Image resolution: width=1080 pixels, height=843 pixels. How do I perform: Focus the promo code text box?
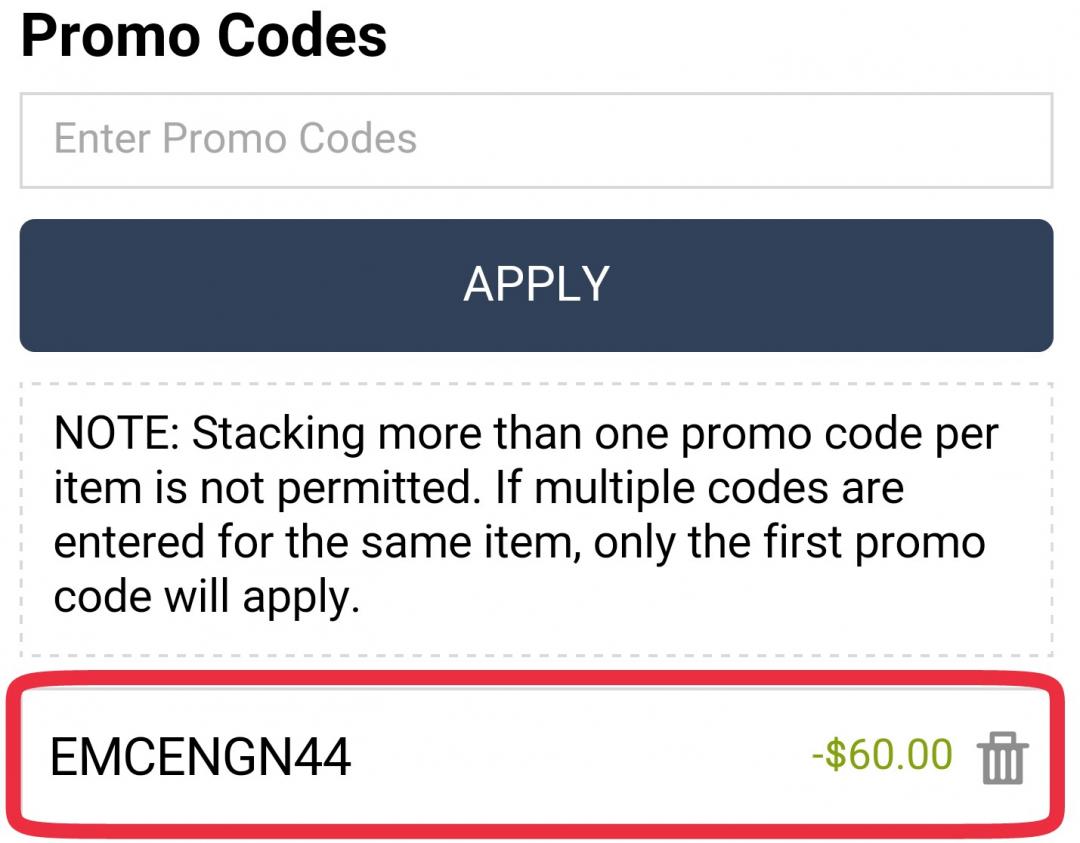(536, 140)
